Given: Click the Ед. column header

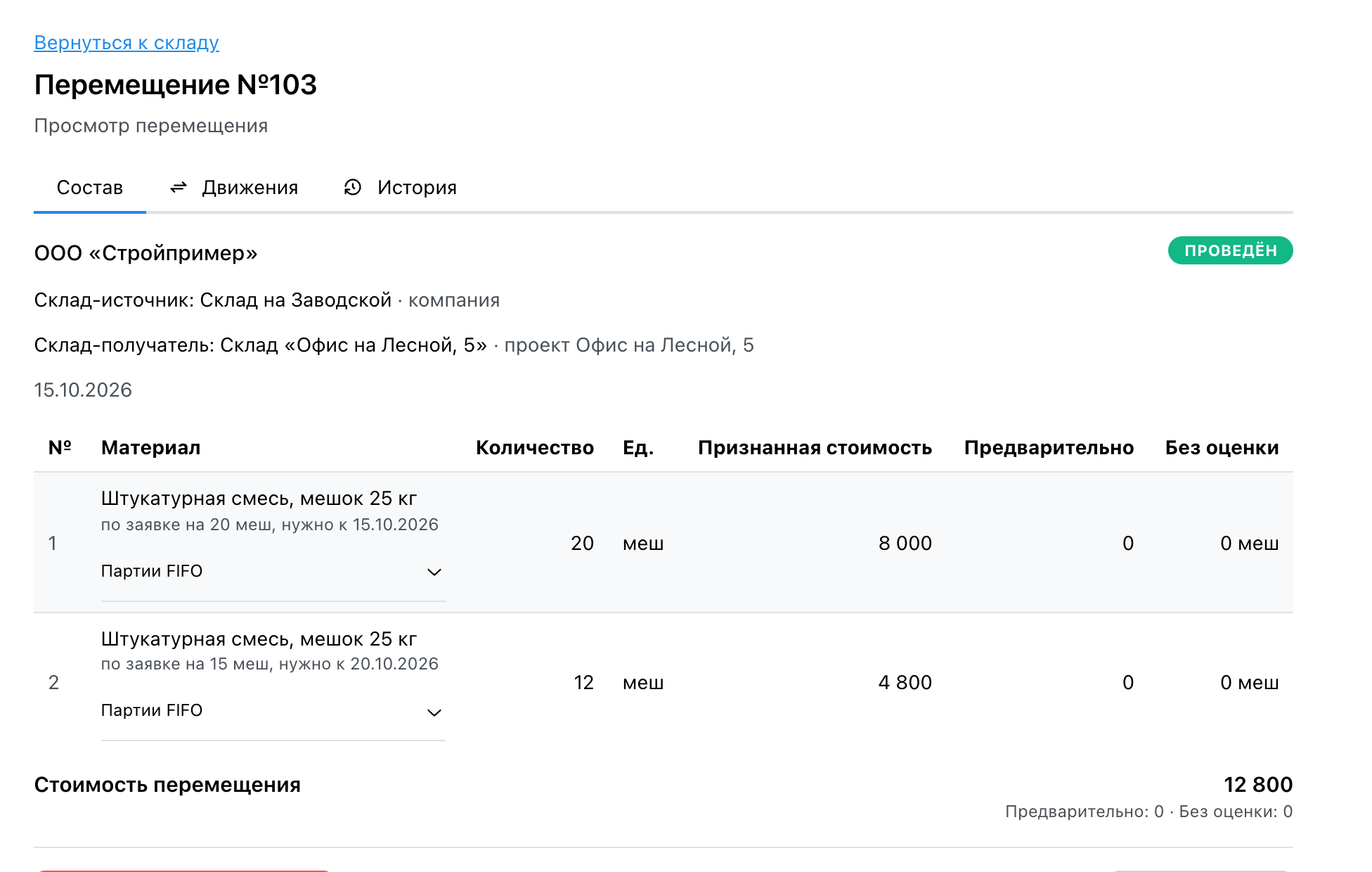Looking at the screenshot, I should [638, 448].
